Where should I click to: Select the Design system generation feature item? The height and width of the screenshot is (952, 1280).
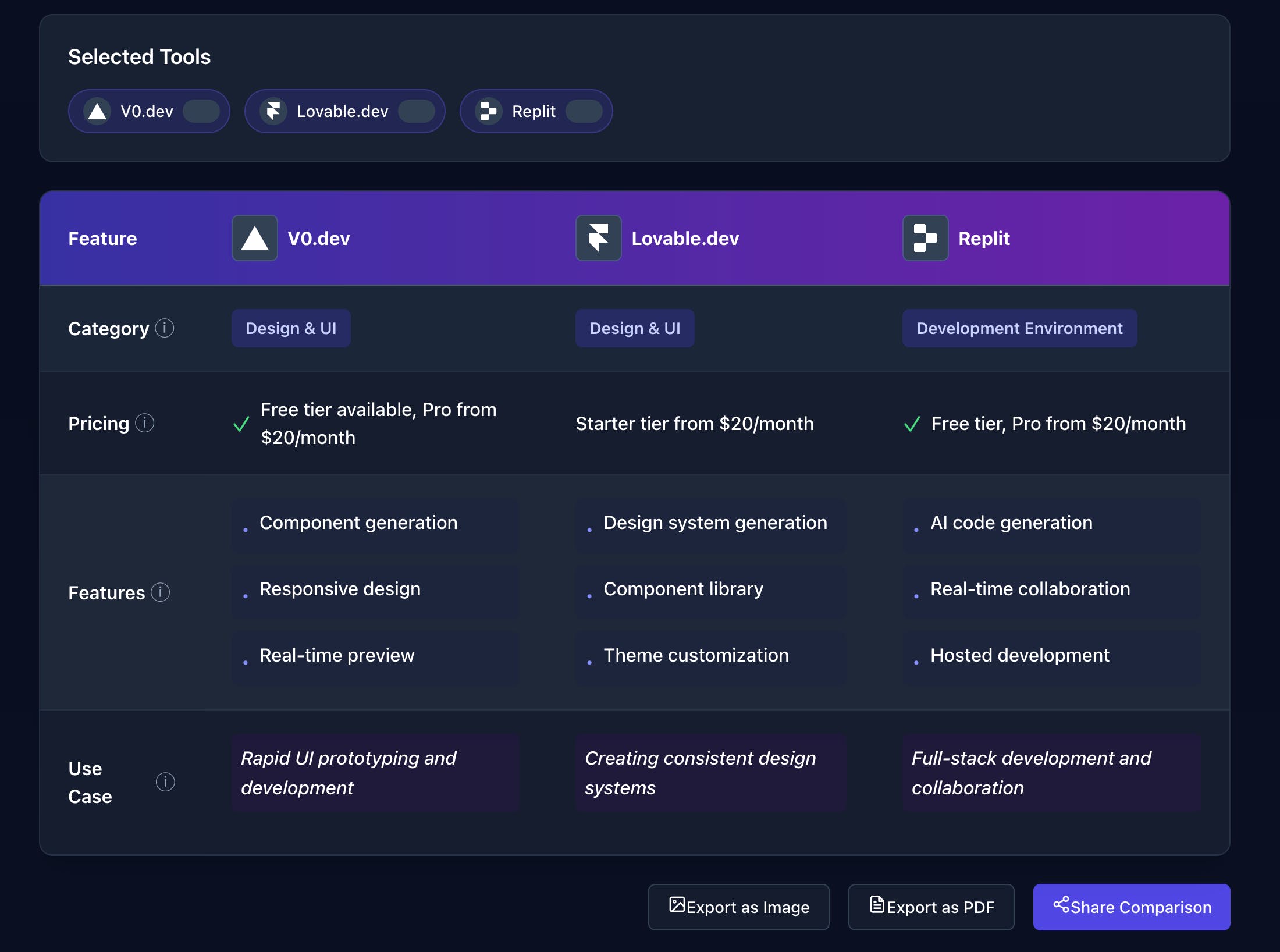point(710,526)
